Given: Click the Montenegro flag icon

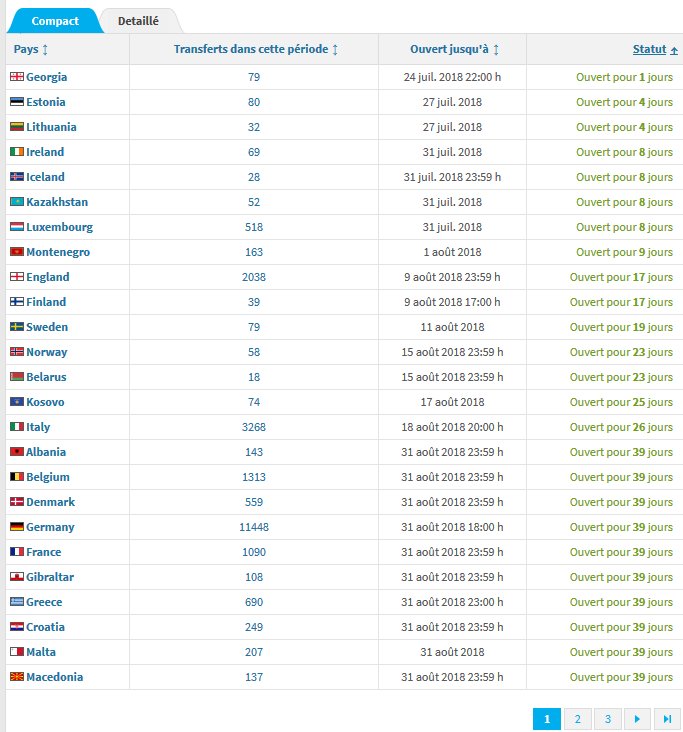Looking at the screenshot, I should click(17, 252).
